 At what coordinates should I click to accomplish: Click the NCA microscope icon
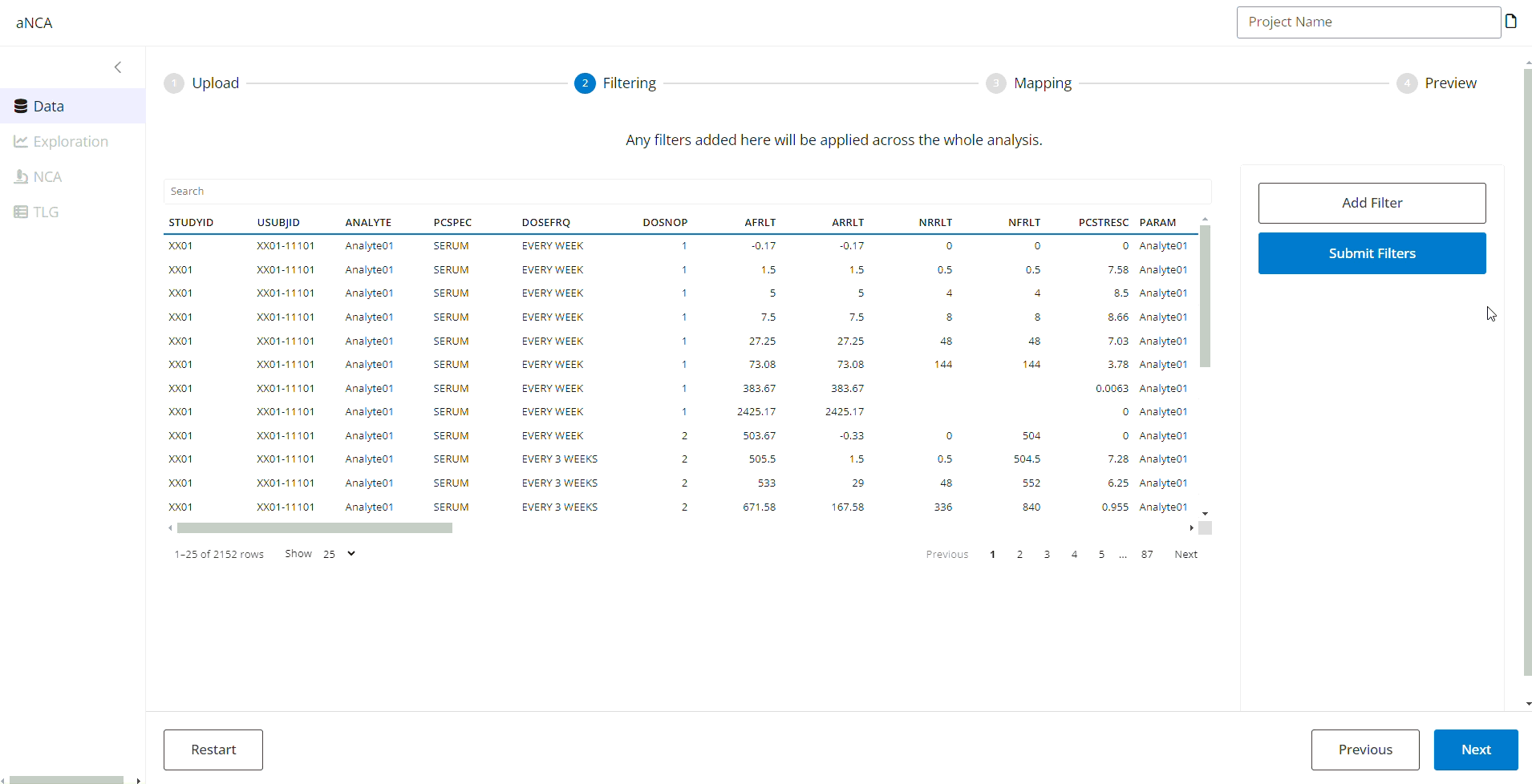pos(21,177)
